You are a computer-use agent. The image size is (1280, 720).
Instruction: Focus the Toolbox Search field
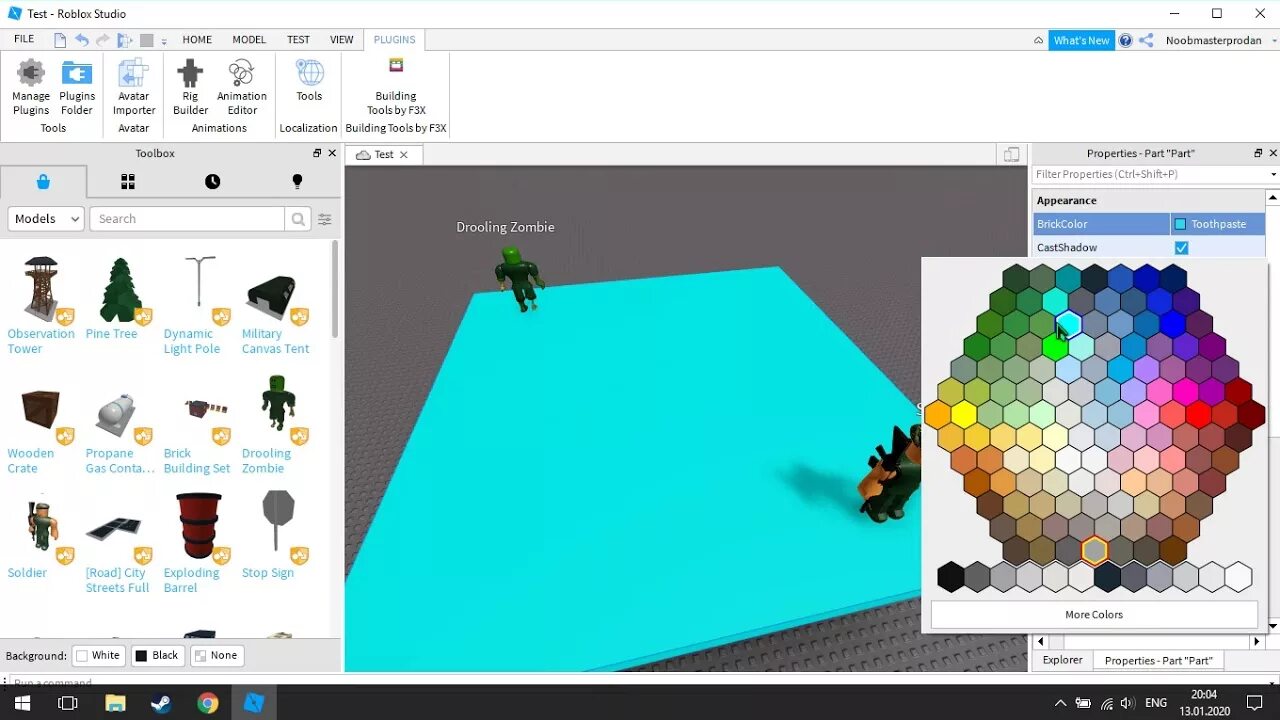click(x=187, y=219)
